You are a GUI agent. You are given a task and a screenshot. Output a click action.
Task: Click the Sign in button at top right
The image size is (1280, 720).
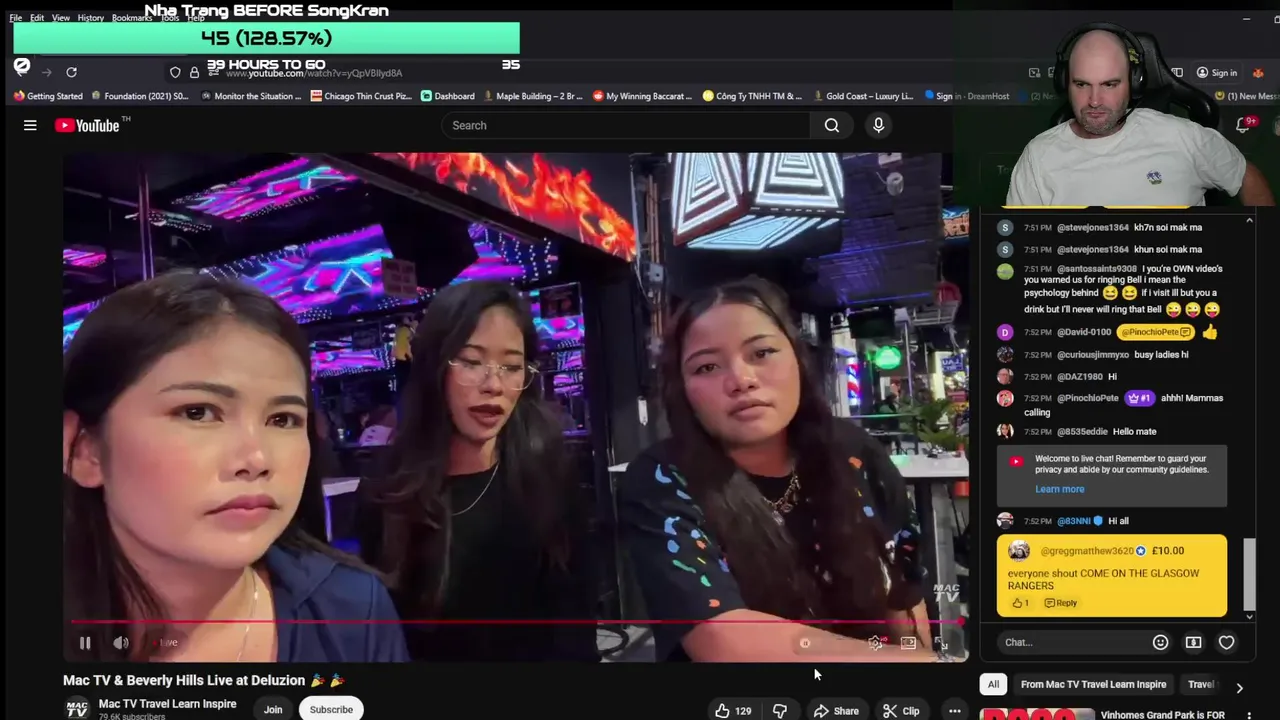1217,72
